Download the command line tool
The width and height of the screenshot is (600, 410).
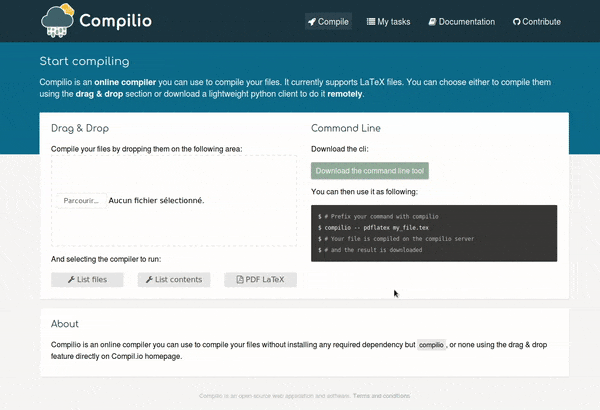[x=370, y=171]
